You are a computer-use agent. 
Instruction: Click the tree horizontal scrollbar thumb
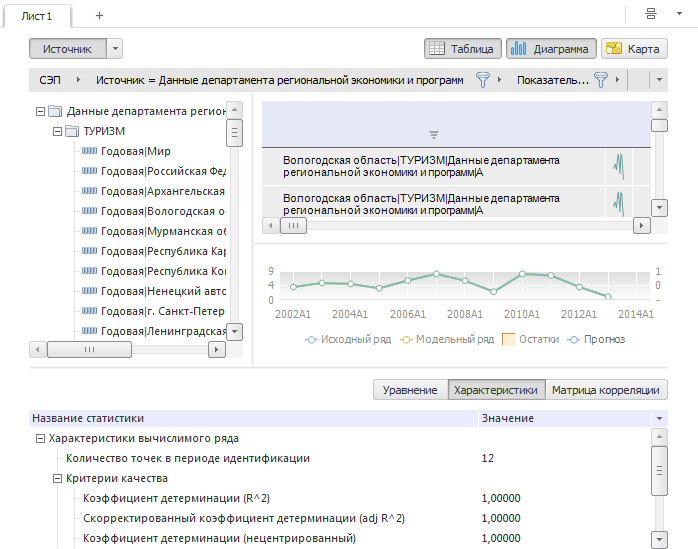[x=89, y=350]
